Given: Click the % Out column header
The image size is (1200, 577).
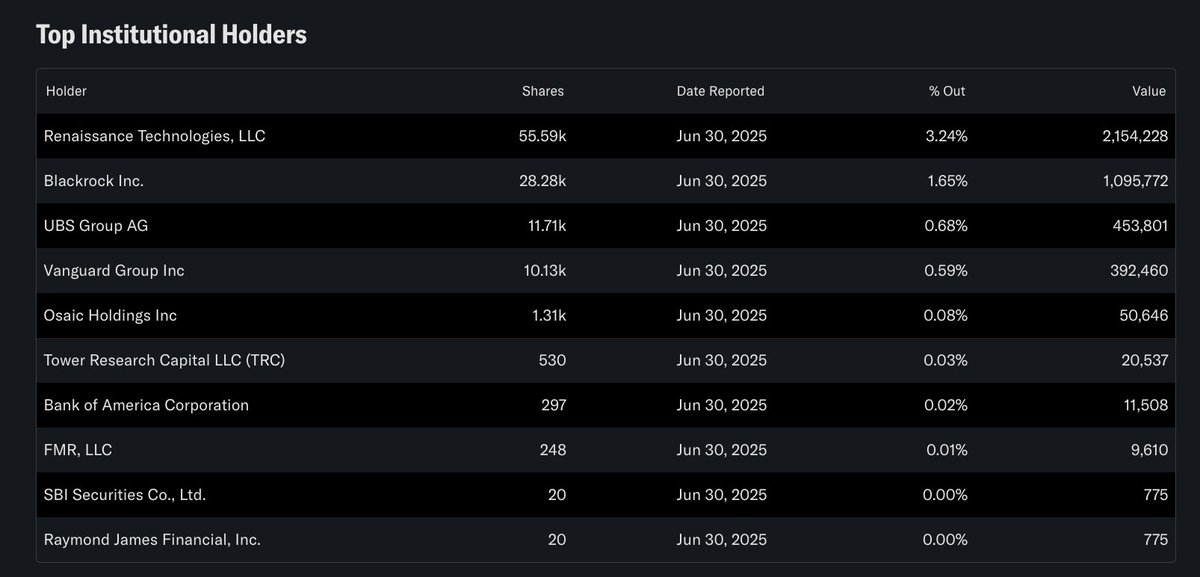Looking at the screenshot, I should 947,91.
